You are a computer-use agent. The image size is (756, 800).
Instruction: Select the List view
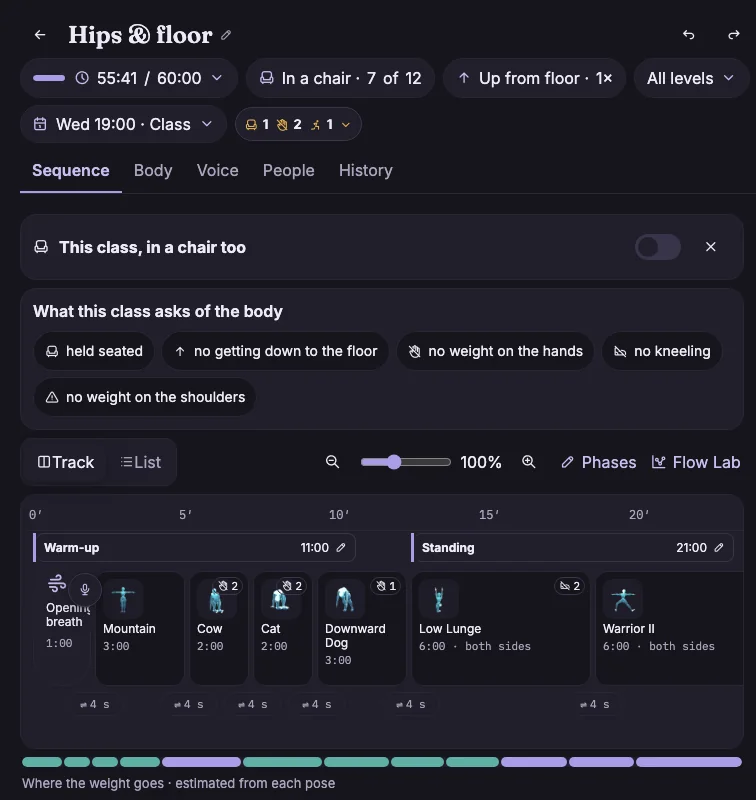click(x=141, y=462)
